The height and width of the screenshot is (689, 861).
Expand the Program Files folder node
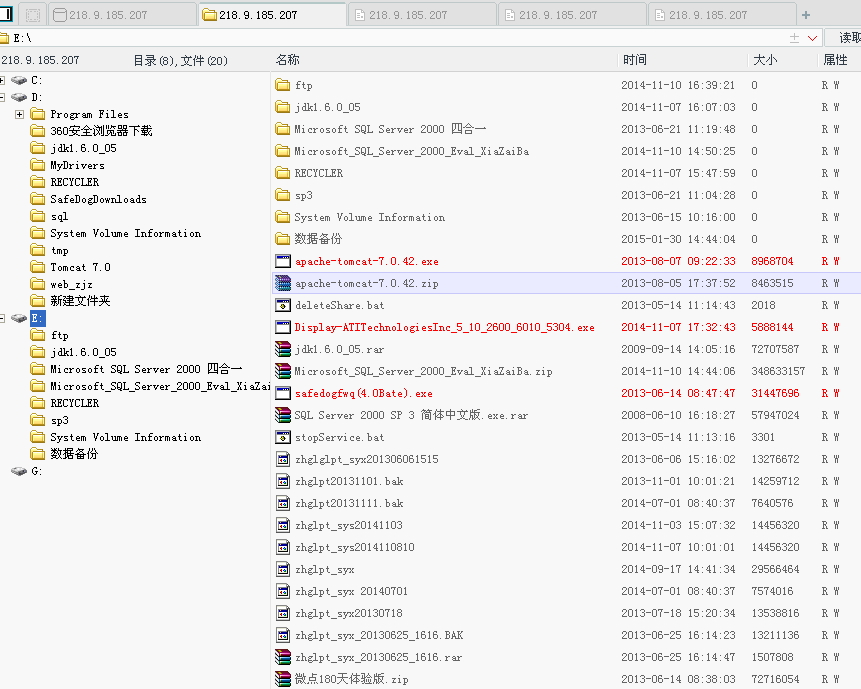20,114
